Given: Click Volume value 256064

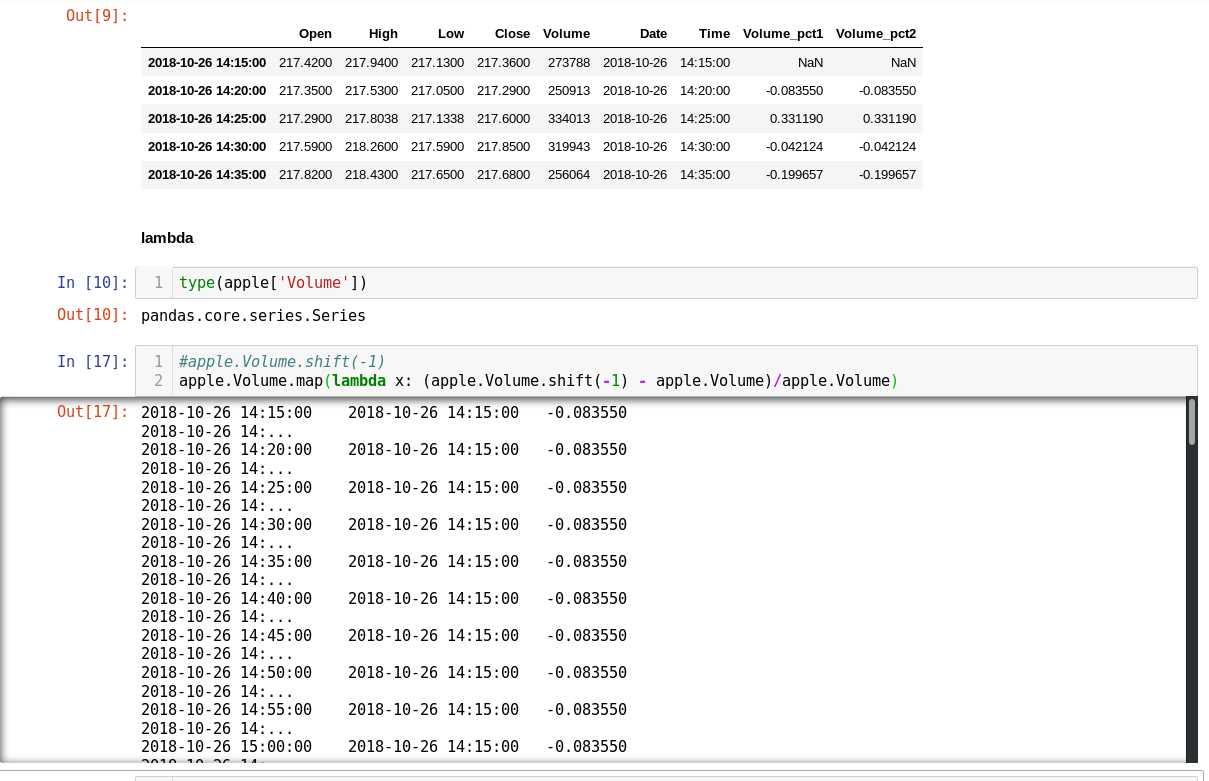Looking at the screenshot, I should [569, 174].
